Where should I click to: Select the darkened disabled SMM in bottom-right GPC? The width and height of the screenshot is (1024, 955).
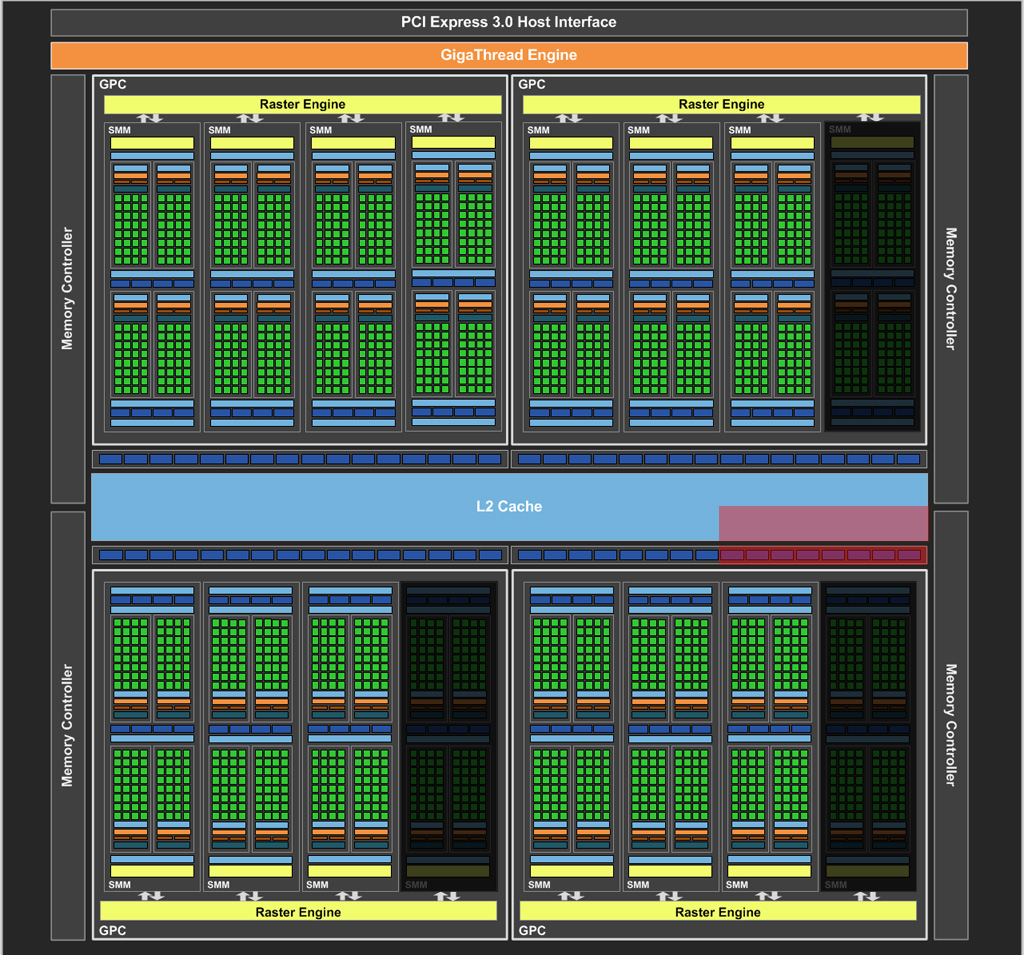point(868,736)
